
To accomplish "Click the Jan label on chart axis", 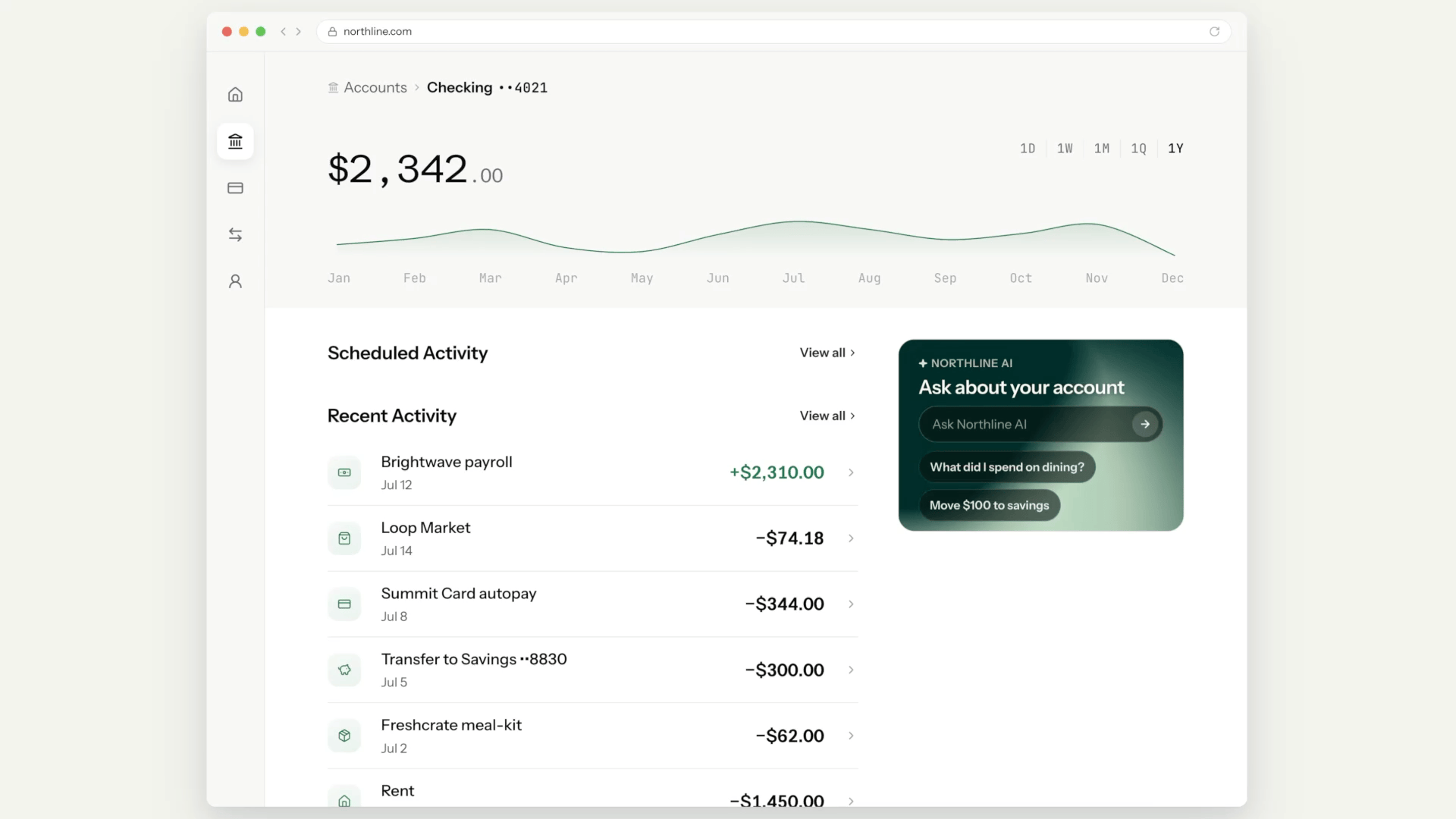I will tap(339, 278).
